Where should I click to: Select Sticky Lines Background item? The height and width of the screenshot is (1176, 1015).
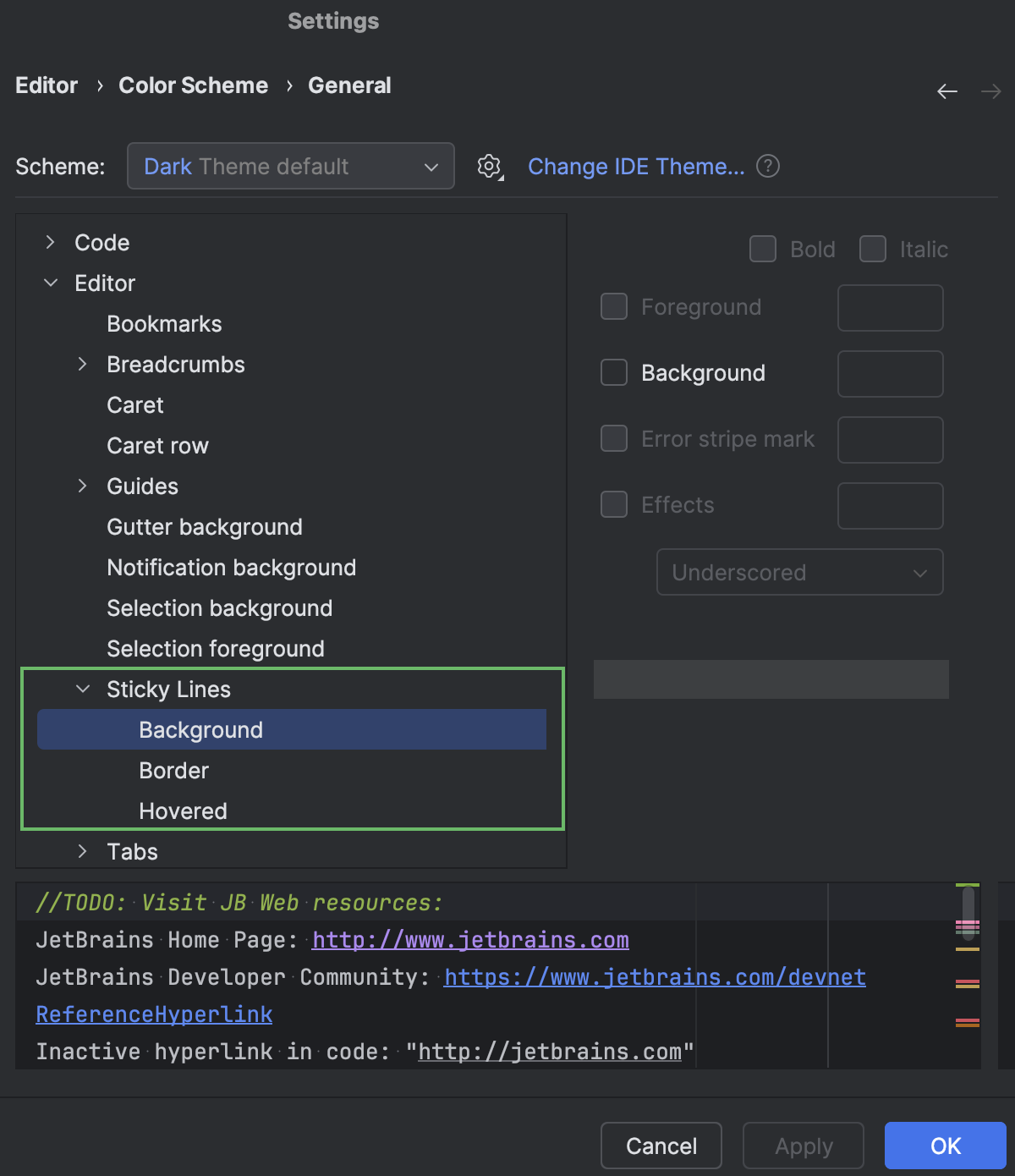pos(292,729)
